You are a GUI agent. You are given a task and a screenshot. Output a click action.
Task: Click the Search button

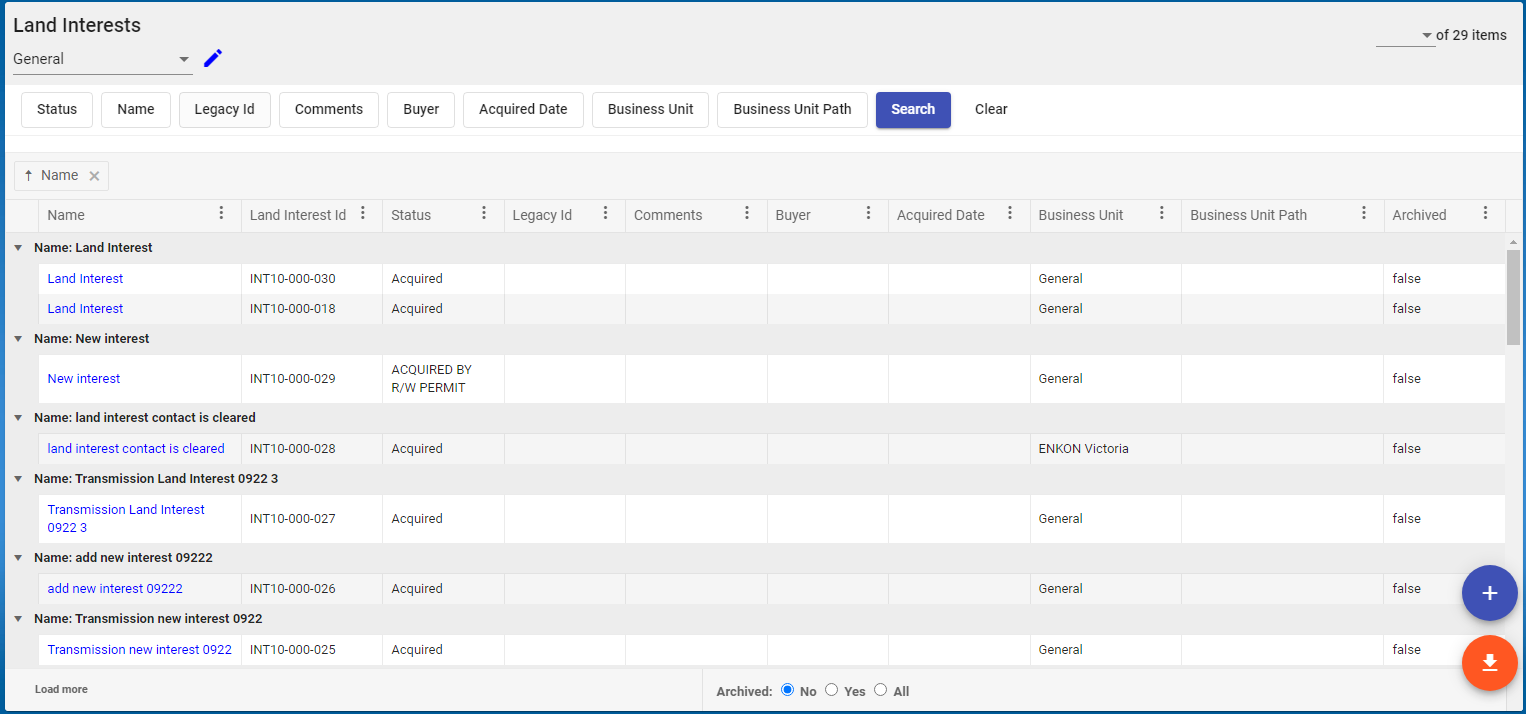pyautogui.click(x=912, y=110)
